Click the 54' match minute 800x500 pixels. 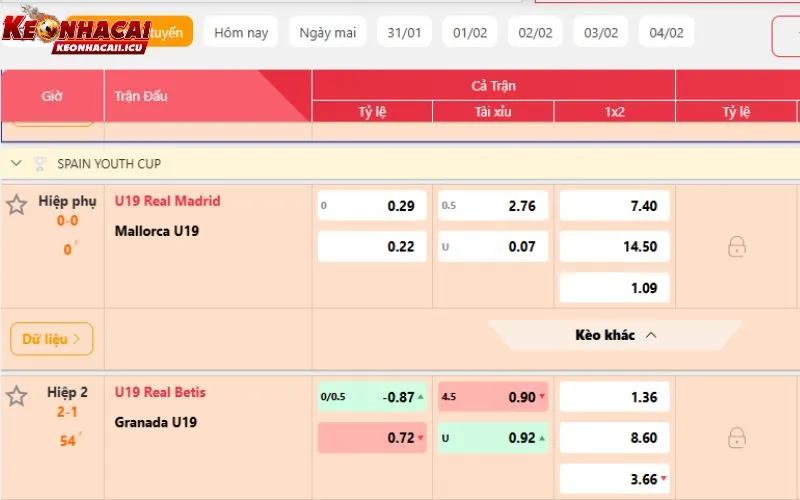[70, 440]
